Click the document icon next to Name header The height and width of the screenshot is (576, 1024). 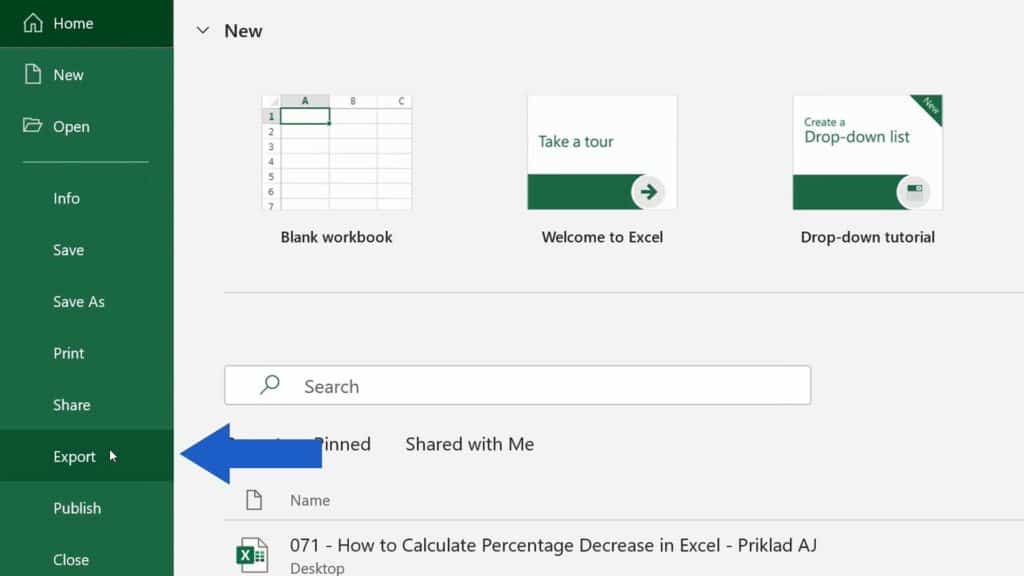click(253, 499)
